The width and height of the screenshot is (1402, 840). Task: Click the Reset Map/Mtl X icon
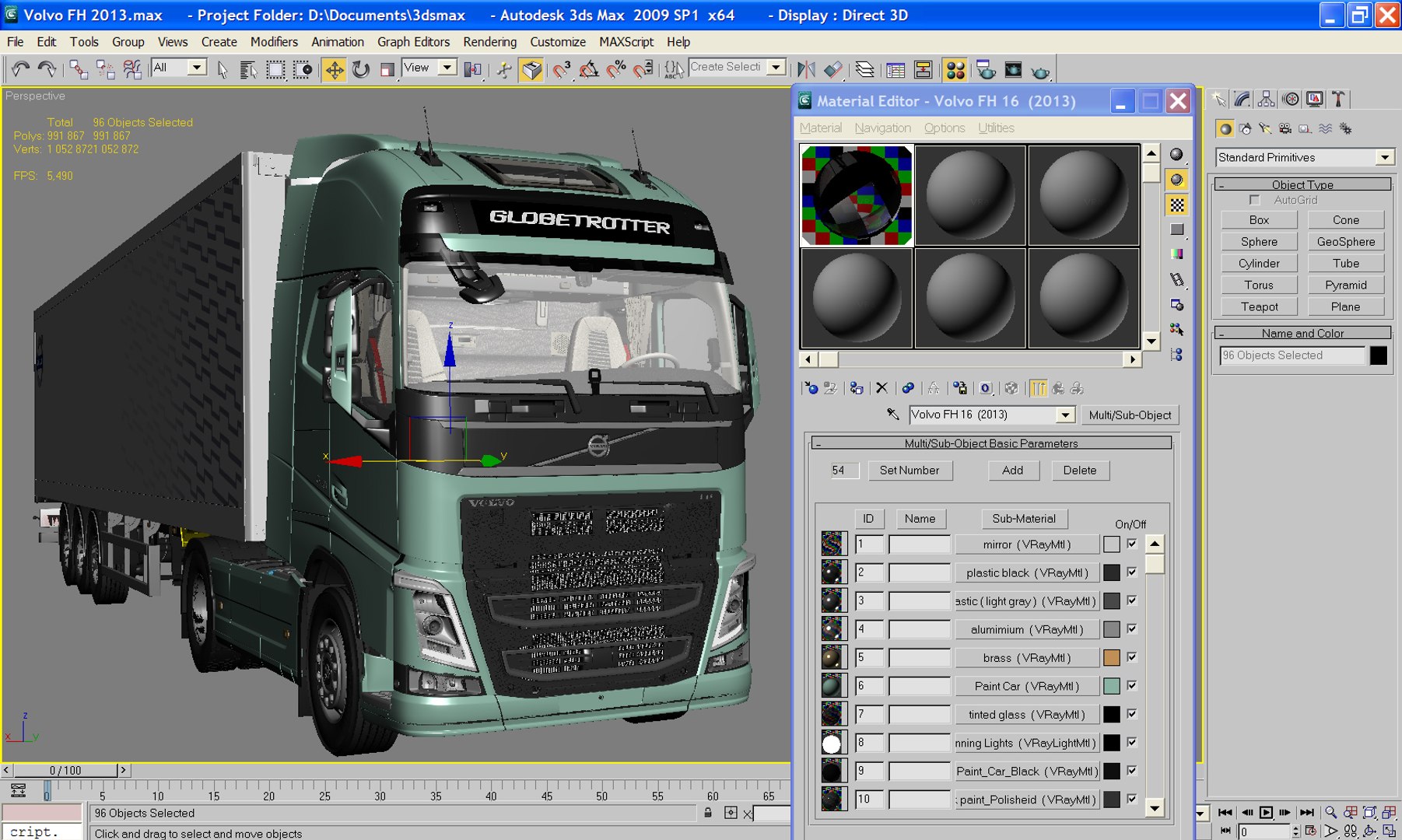pyautogui.click(x=882, y=388)
